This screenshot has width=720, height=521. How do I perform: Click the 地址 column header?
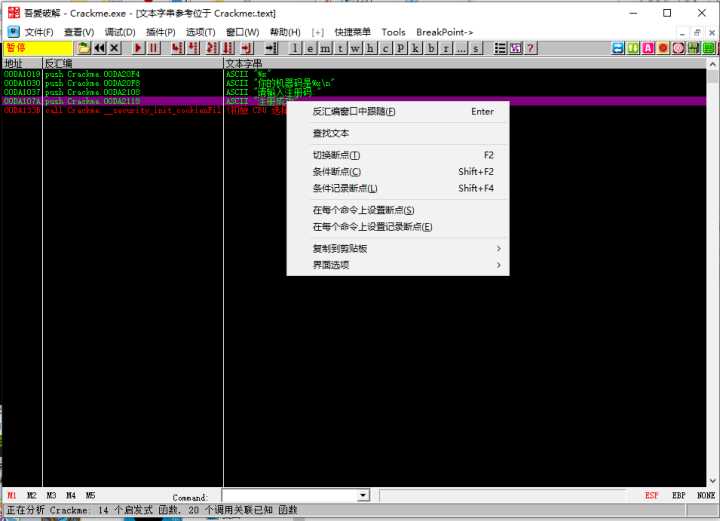click(22, 63)
